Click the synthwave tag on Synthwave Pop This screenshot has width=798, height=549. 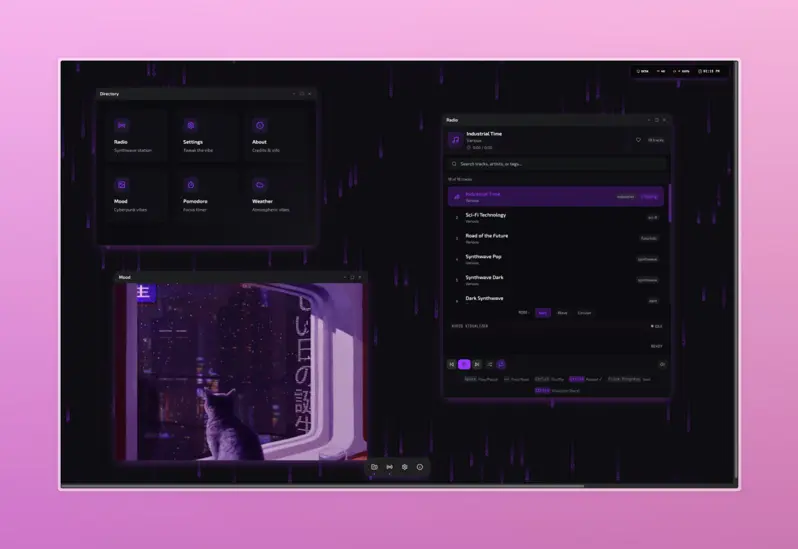click(648, 259)
